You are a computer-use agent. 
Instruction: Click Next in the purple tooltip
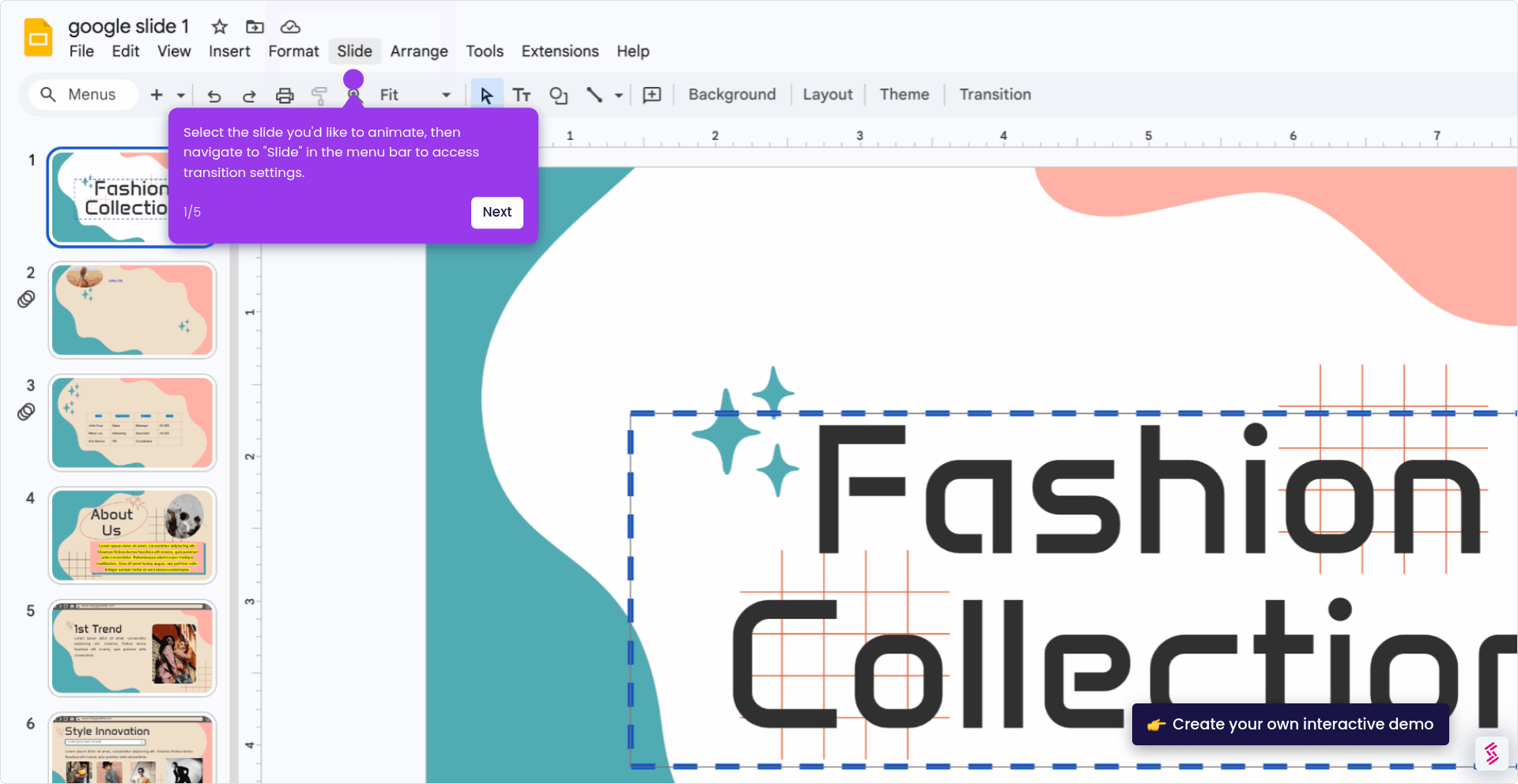(x=497, y=212)
